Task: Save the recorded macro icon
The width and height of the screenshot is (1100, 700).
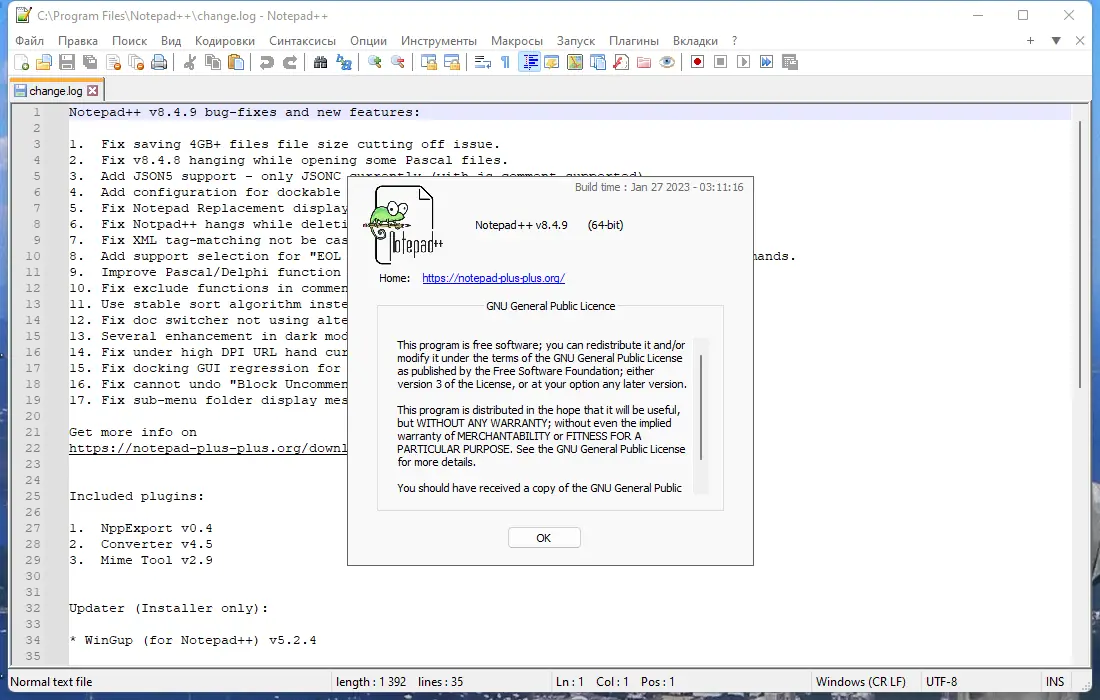Action: [x=790, y=62]
